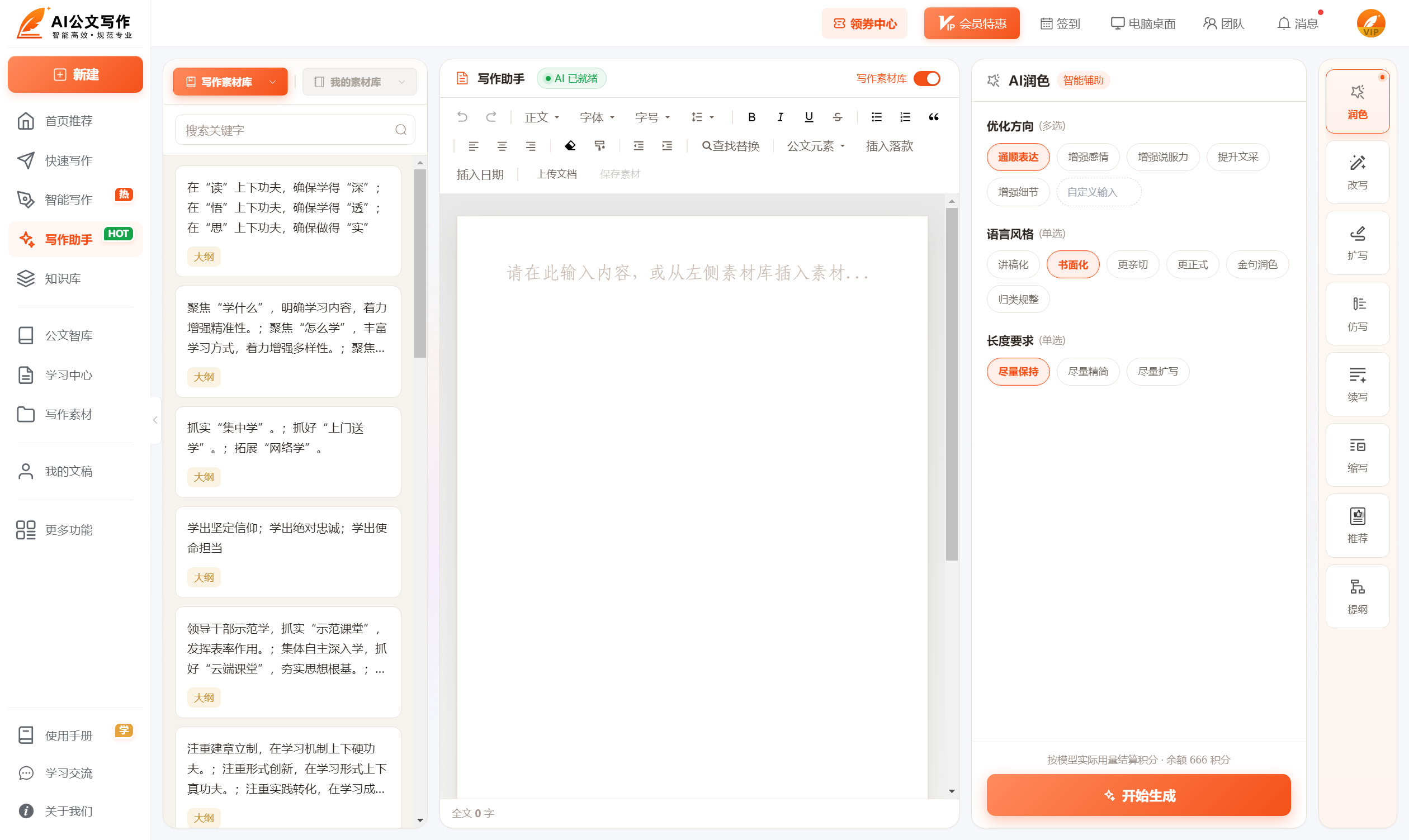Image resolution: width=1409 pixels, height=840 pixels.
Task: Toggle underline formatting
Action: 808,117
